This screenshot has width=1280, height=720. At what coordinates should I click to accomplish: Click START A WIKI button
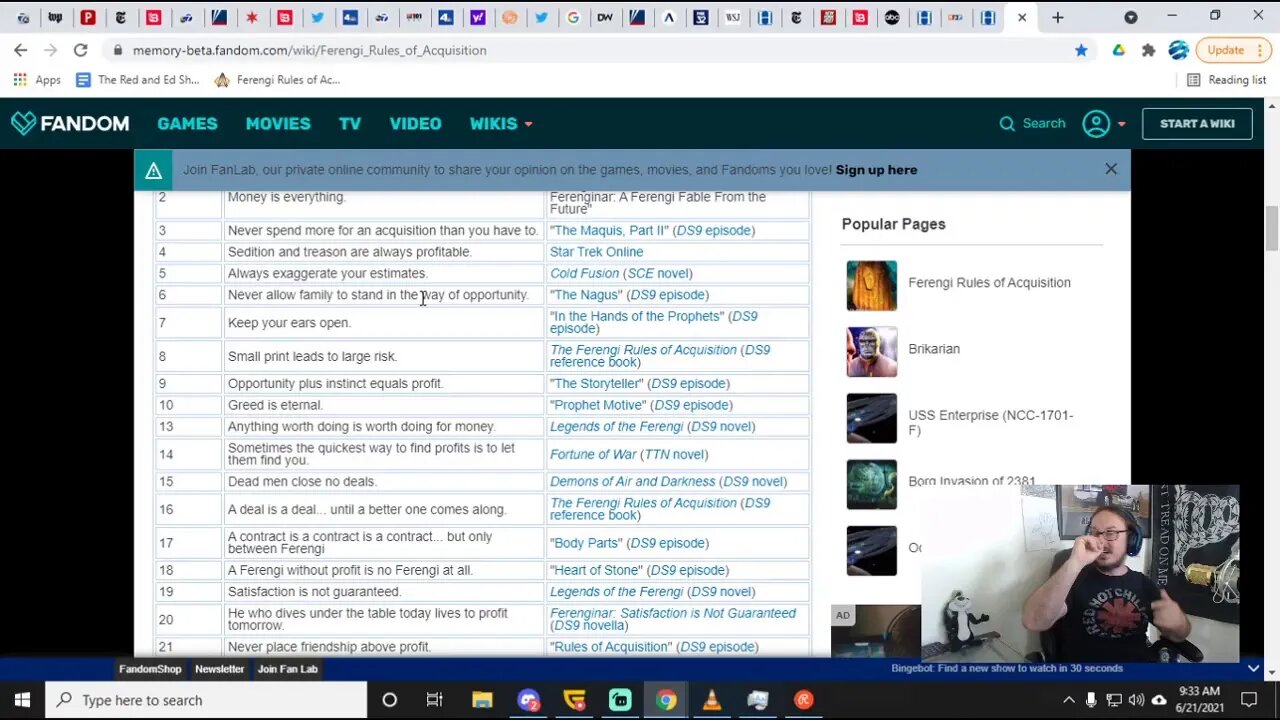(1197, 124)
